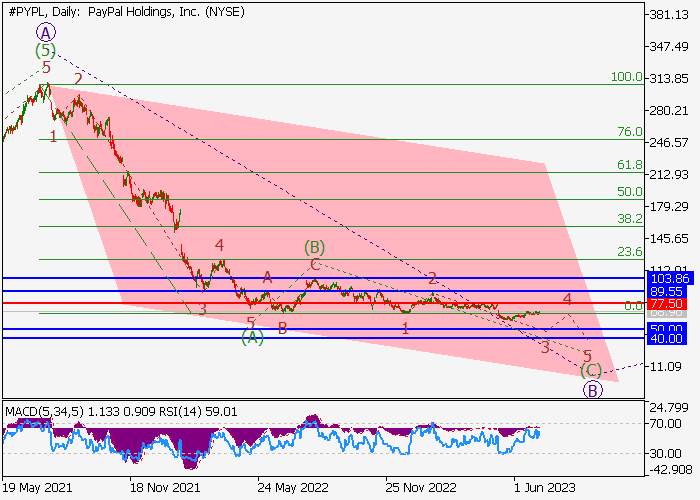The image size is (700, 500).
Task: Select the red horizontal line at 77.50
Action: (324, 303)
